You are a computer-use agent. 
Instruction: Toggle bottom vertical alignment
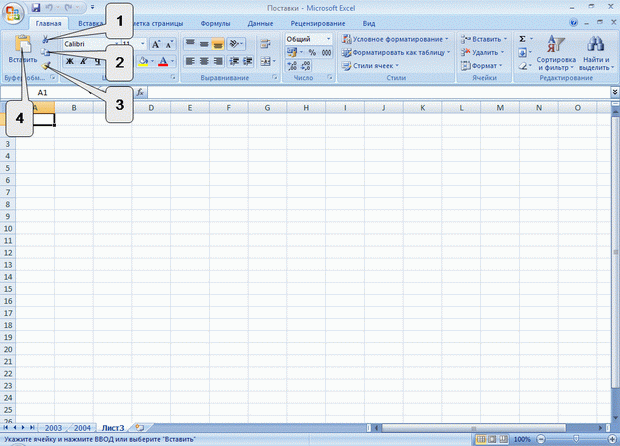click(218, 44)
